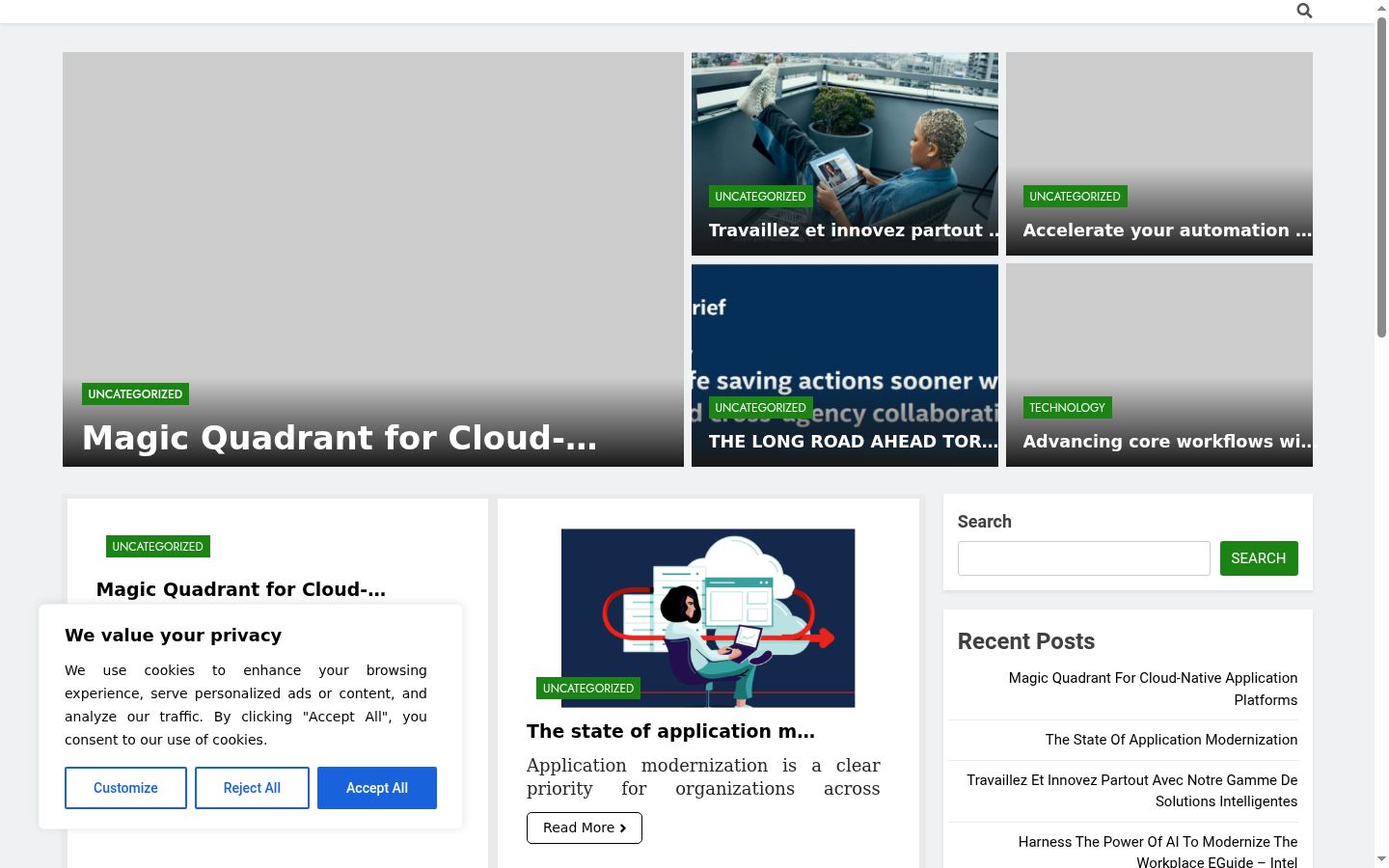Click the green SEARCH button
The height and width of the screenshot is (868, 1389).
pyautogui.click(x=1259, y=558)
